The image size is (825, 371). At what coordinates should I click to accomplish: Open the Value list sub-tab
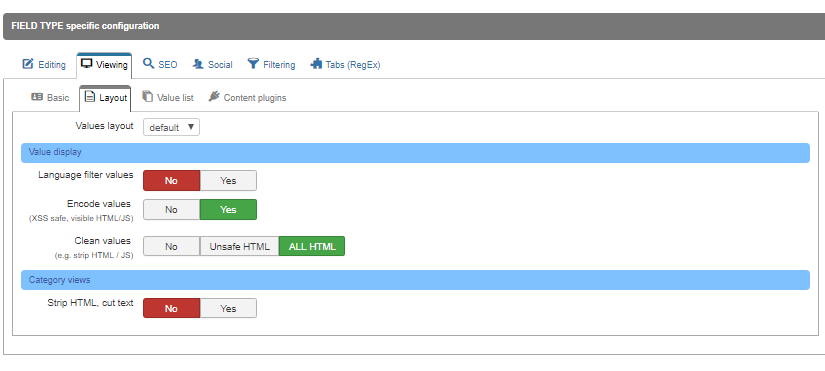click(x=168, y=98)
